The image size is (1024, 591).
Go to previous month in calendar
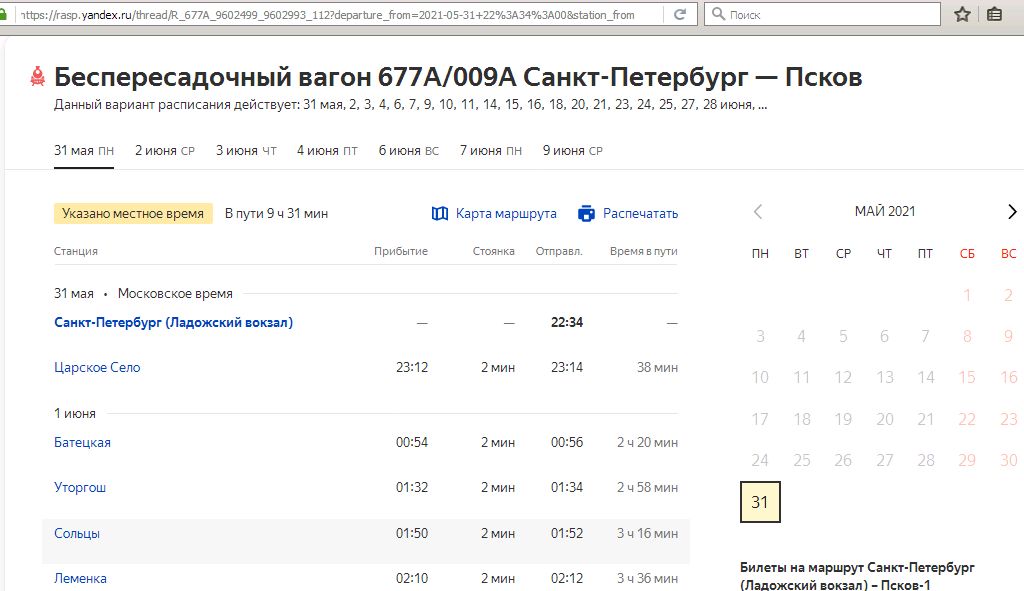tap(758, 212)
